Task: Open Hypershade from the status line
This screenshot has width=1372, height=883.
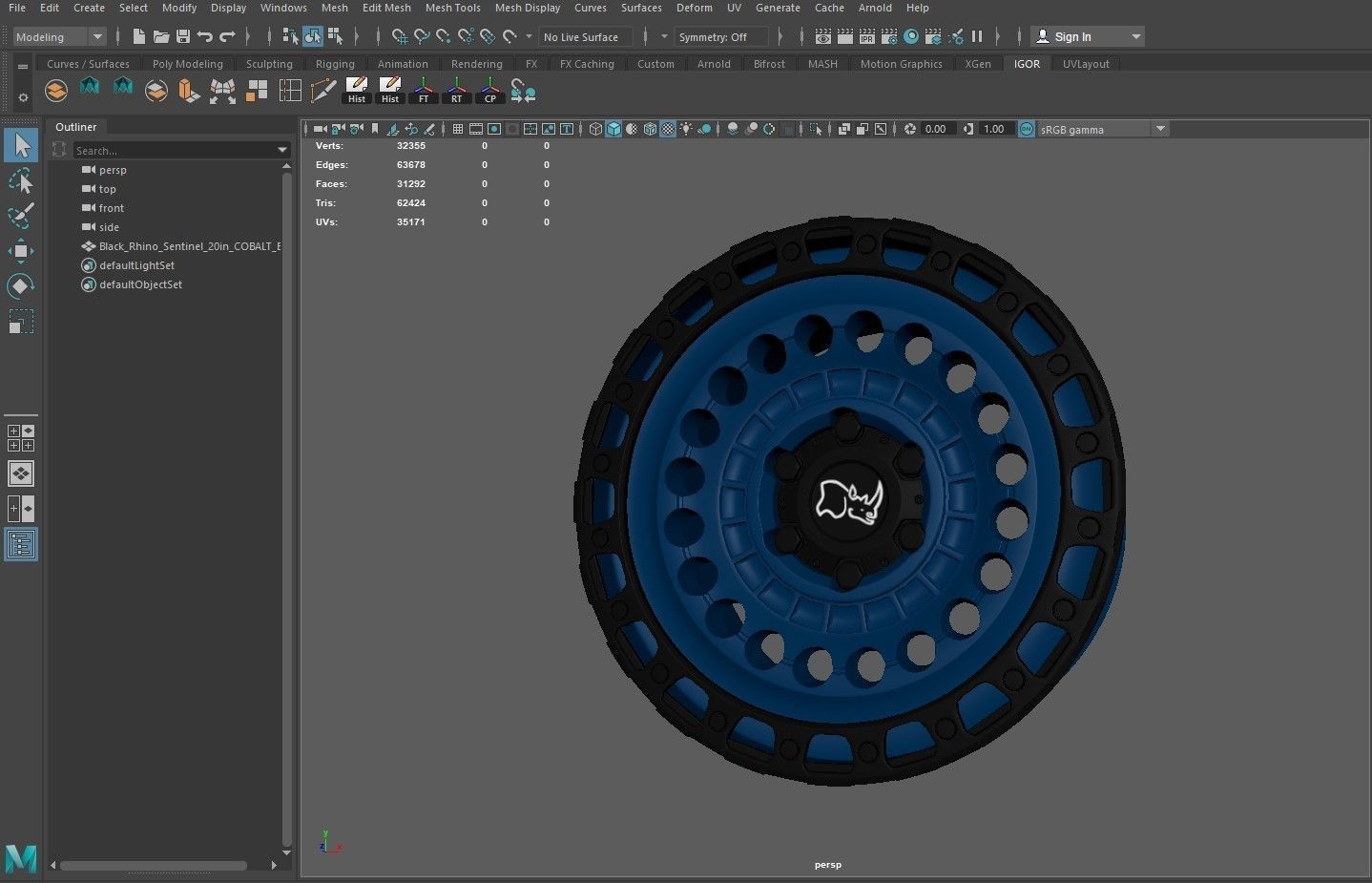Action: pos(911,36)
